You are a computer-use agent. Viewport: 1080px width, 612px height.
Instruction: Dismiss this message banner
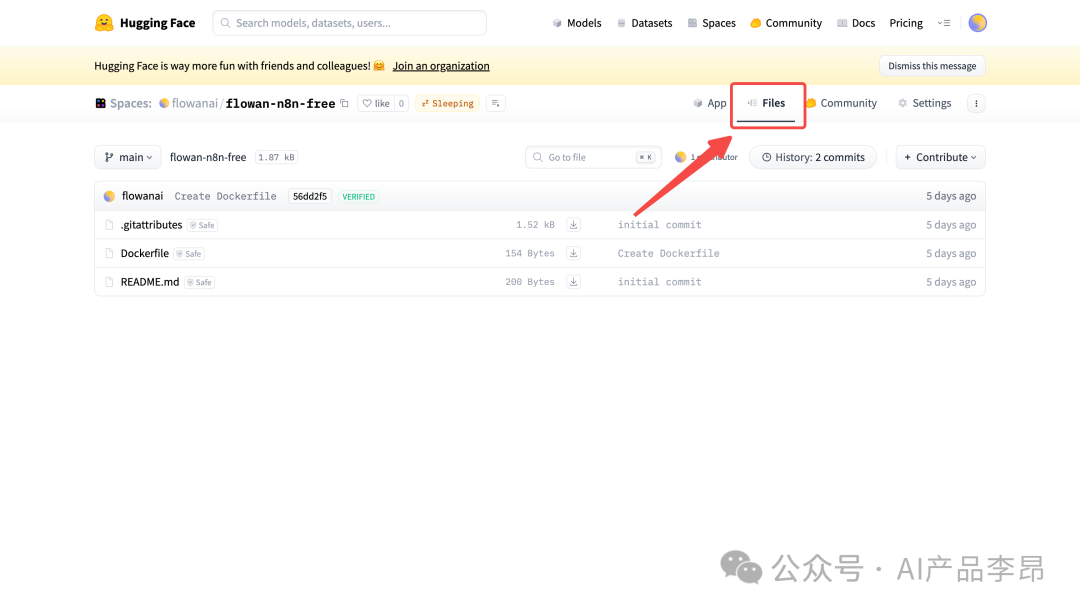(932, 66)
